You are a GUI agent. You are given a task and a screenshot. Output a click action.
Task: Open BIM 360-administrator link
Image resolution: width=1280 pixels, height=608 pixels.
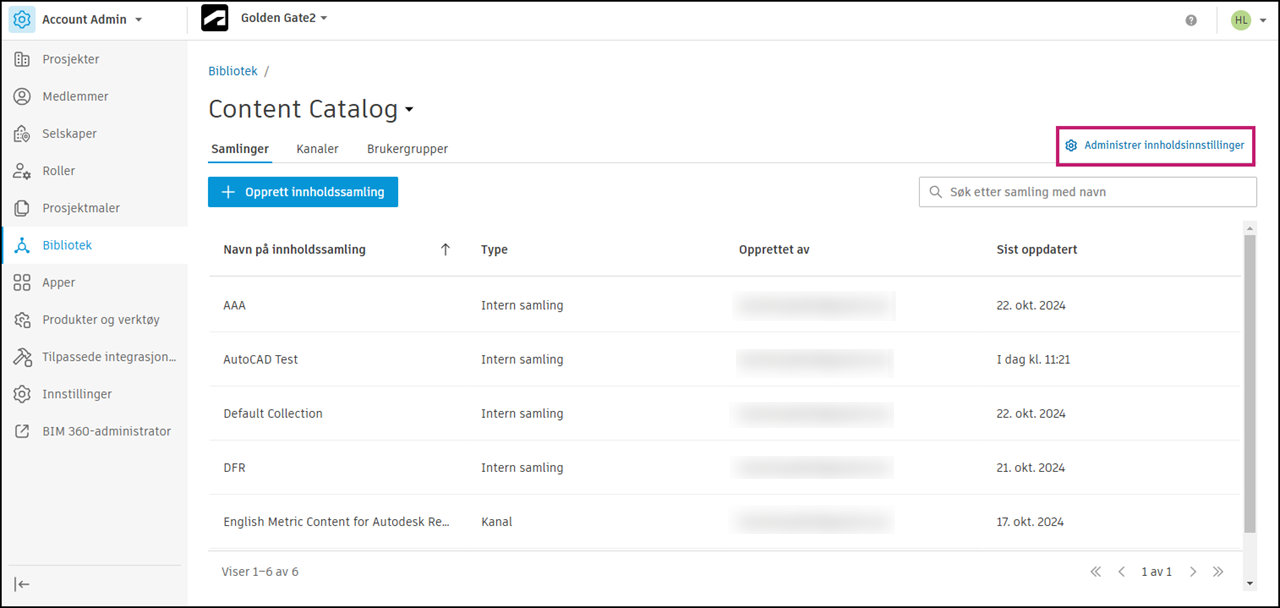pos(106,432)
